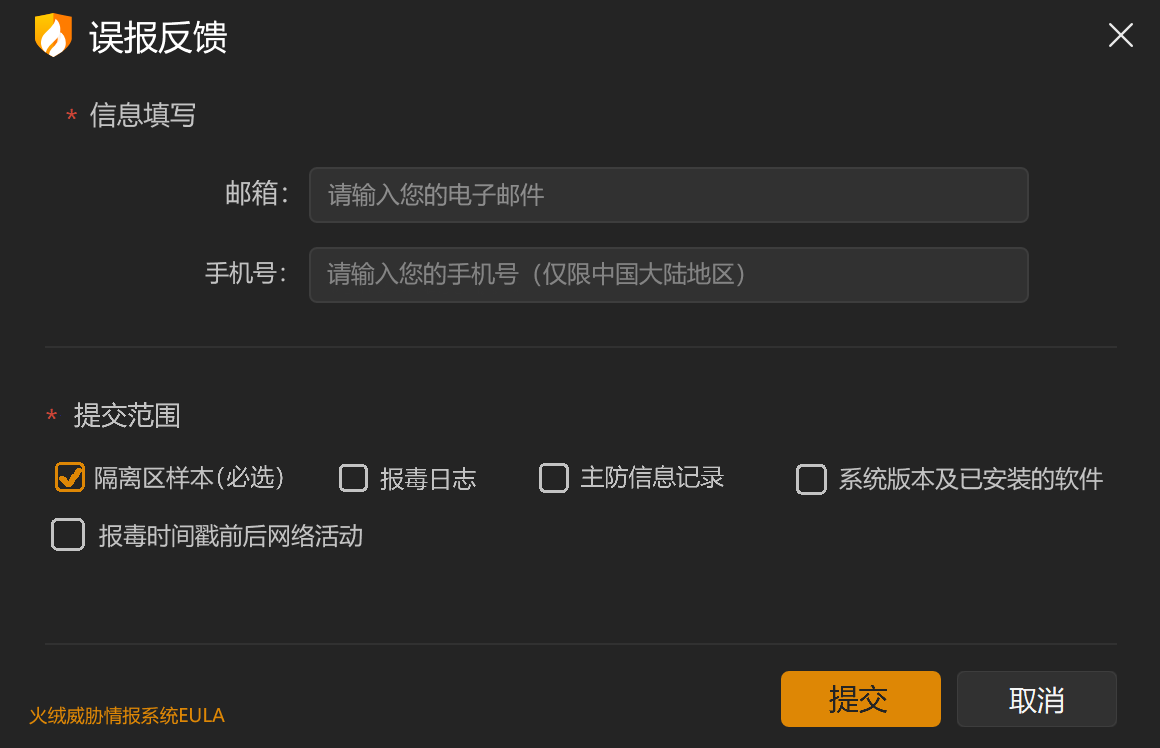
Task: Close the 误报反馈 dialog
Action: click(x=1120, y=35)
